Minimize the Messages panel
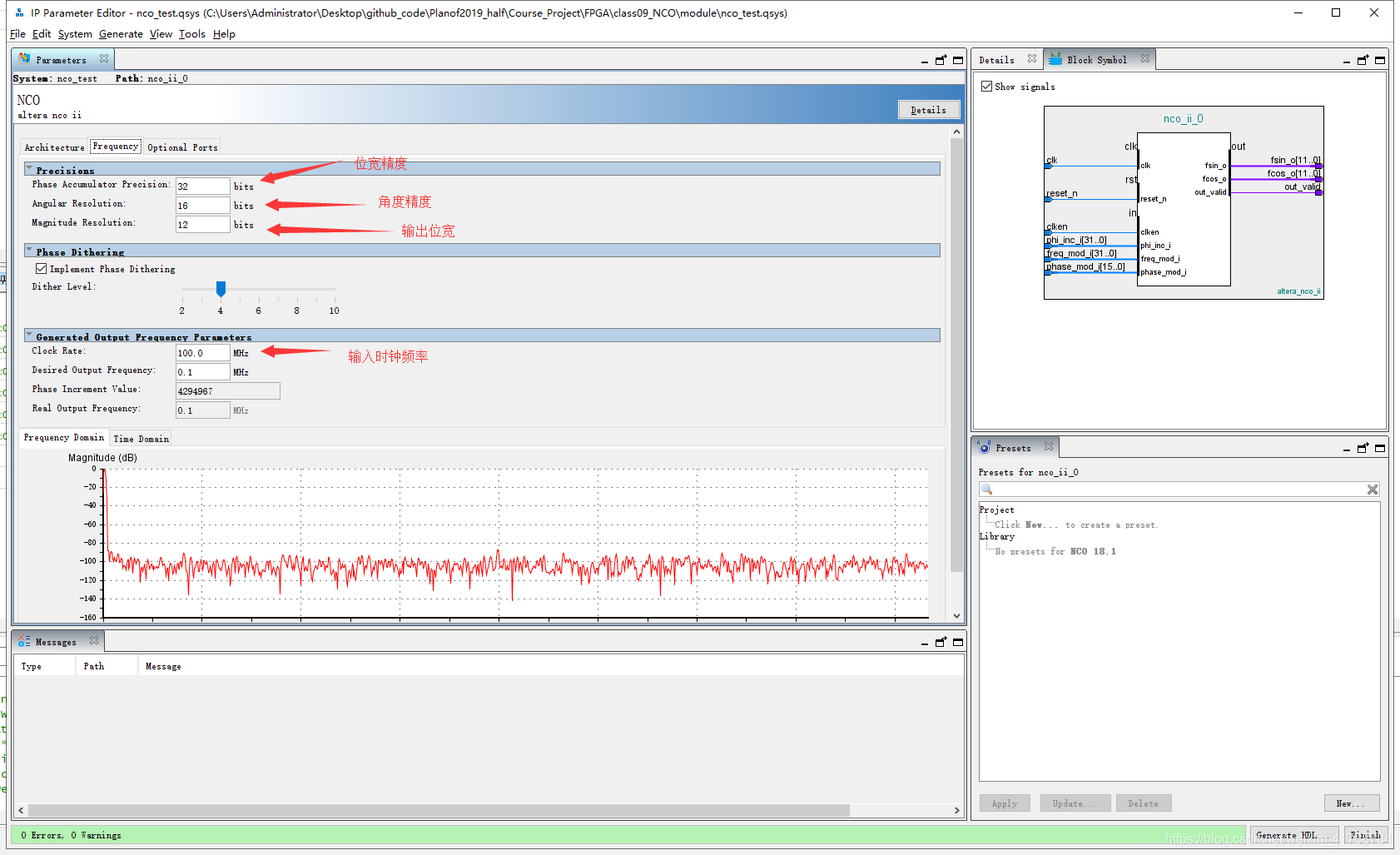This screenshot has width=1400, height=855. 925,643
